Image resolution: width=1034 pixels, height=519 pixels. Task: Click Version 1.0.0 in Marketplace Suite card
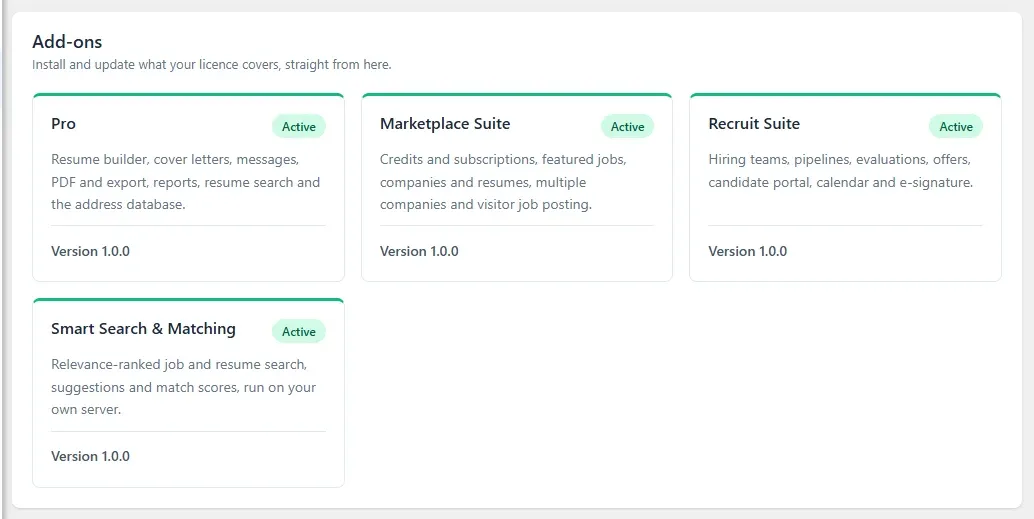click(x=419, y=251)
